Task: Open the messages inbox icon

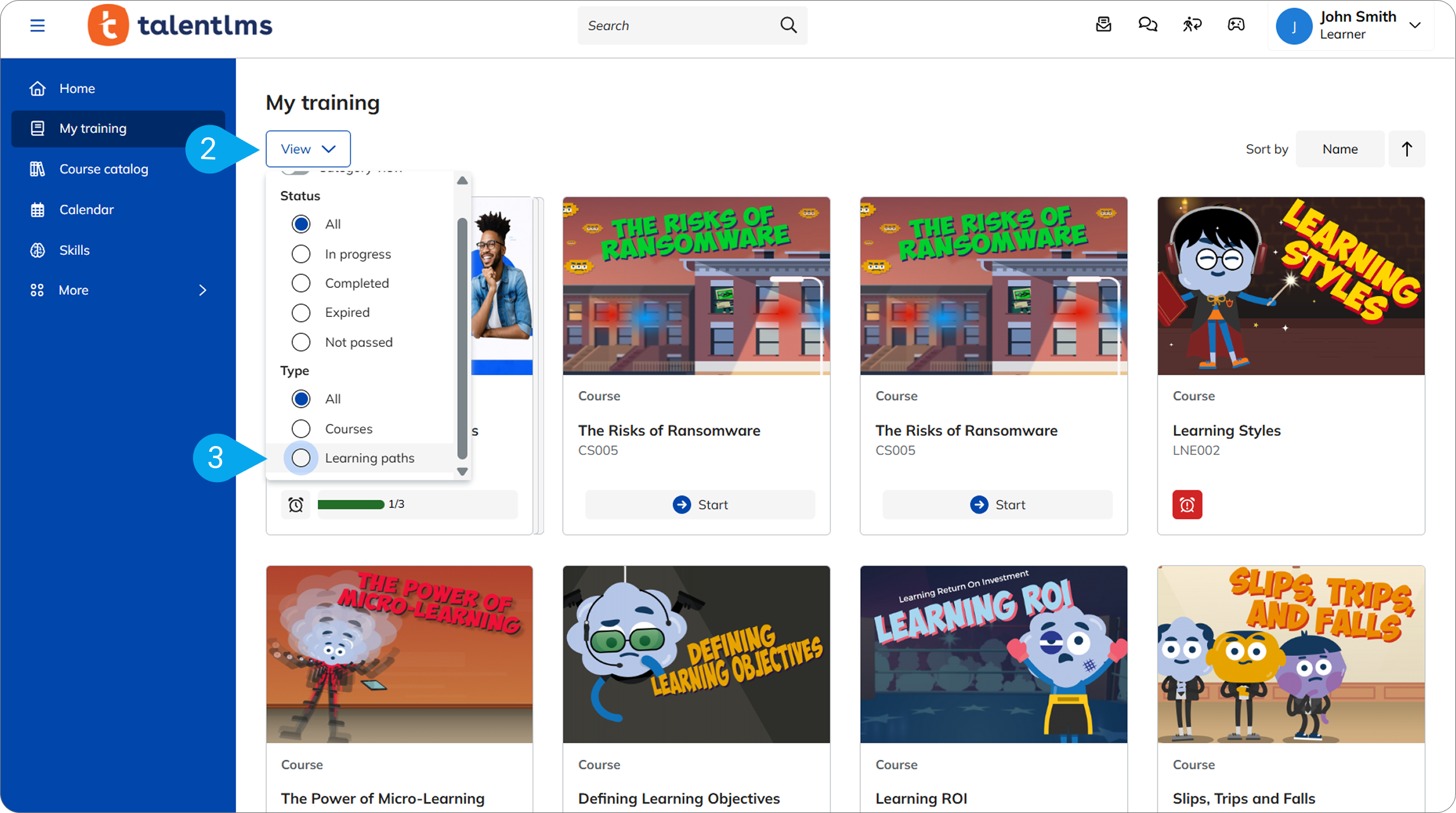Action: (1103, 25)
